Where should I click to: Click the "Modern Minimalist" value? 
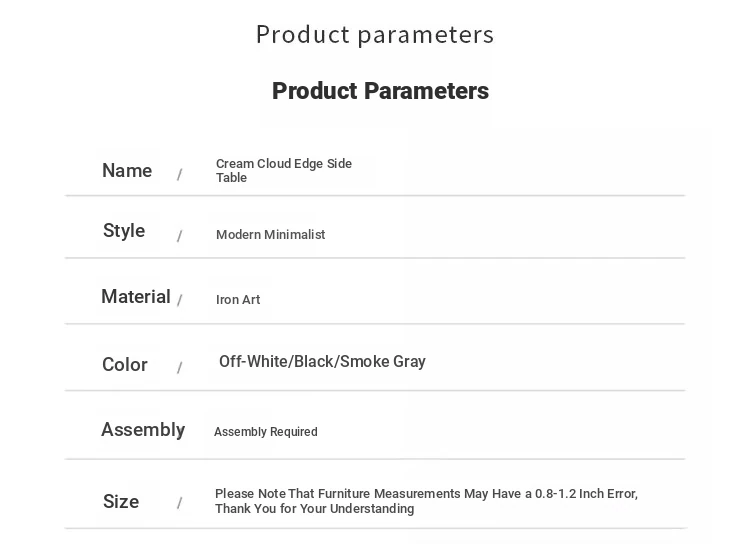click(270, 234)
